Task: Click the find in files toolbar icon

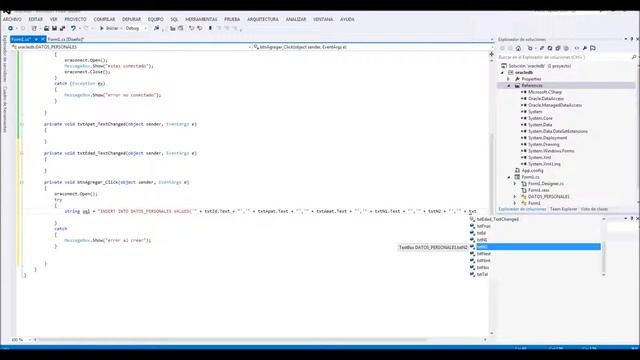Action: (x=156, y=28)
